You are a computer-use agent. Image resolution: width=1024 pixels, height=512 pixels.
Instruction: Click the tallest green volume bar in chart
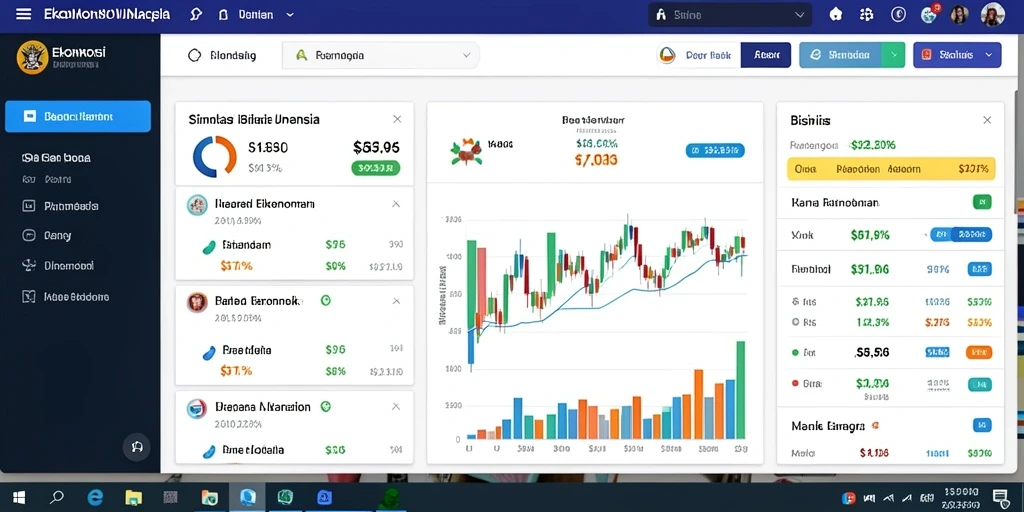[741, 390]
